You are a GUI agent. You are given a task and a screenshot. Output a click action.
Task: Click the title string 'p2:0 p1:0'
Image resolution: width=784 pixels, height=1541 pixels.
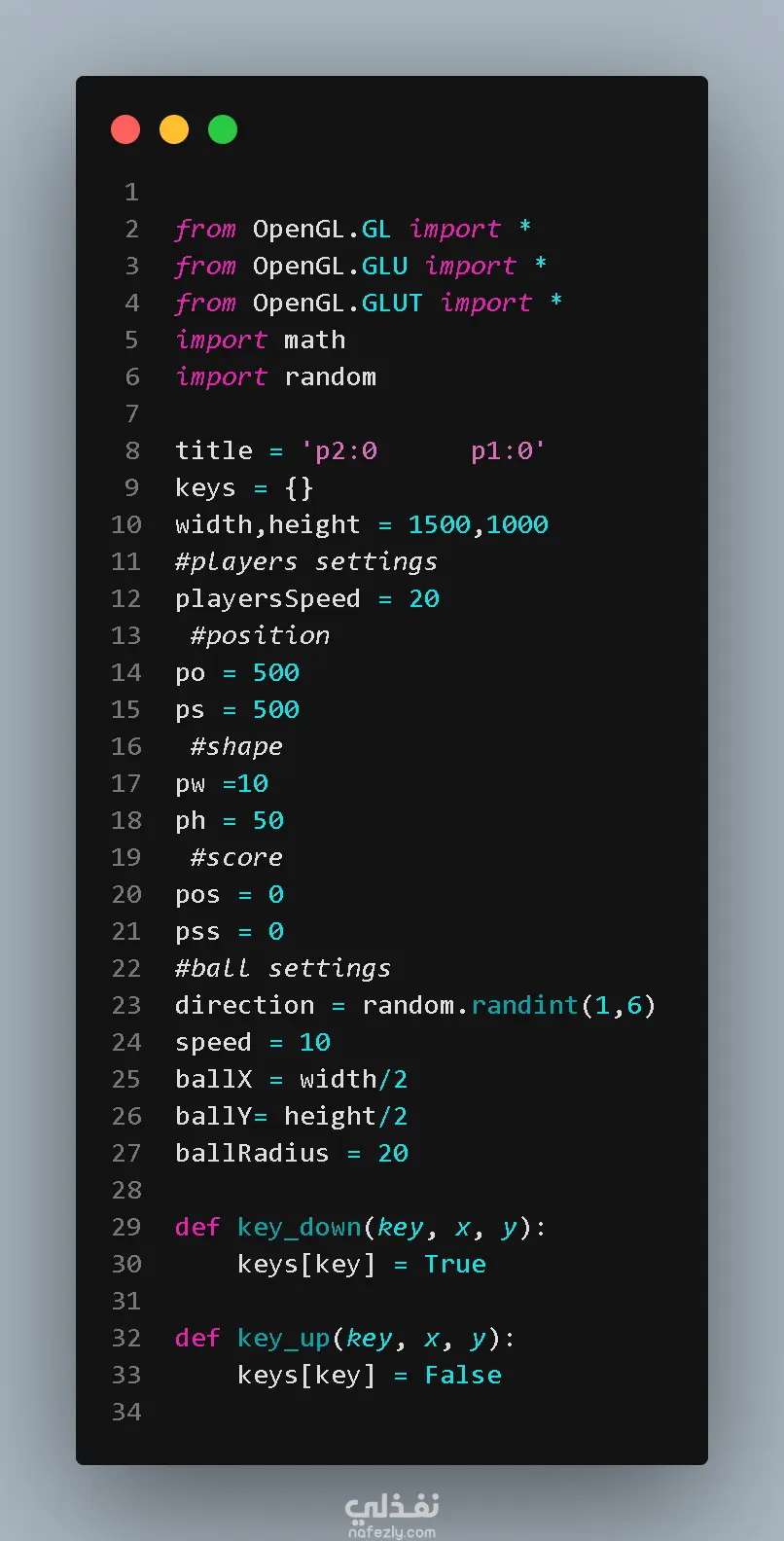423,451
